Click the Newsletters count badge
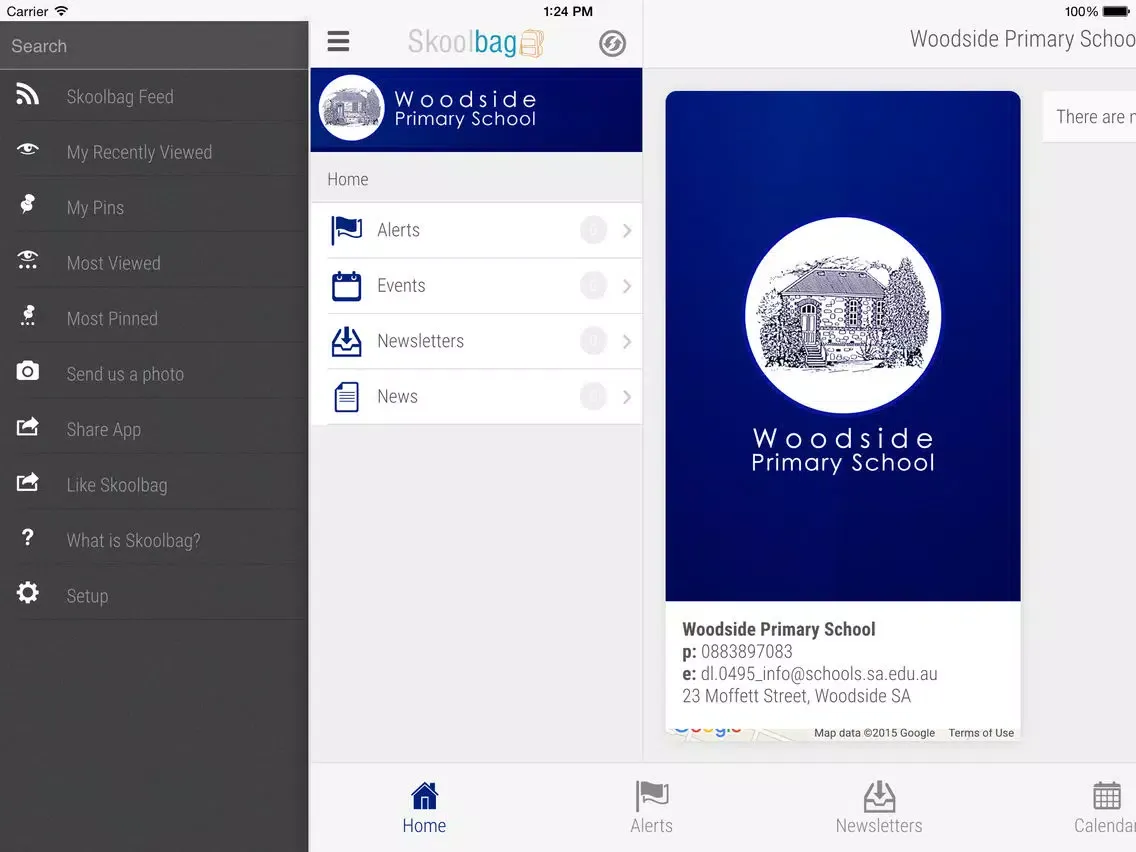1136x852 pixels. [593, 341]
